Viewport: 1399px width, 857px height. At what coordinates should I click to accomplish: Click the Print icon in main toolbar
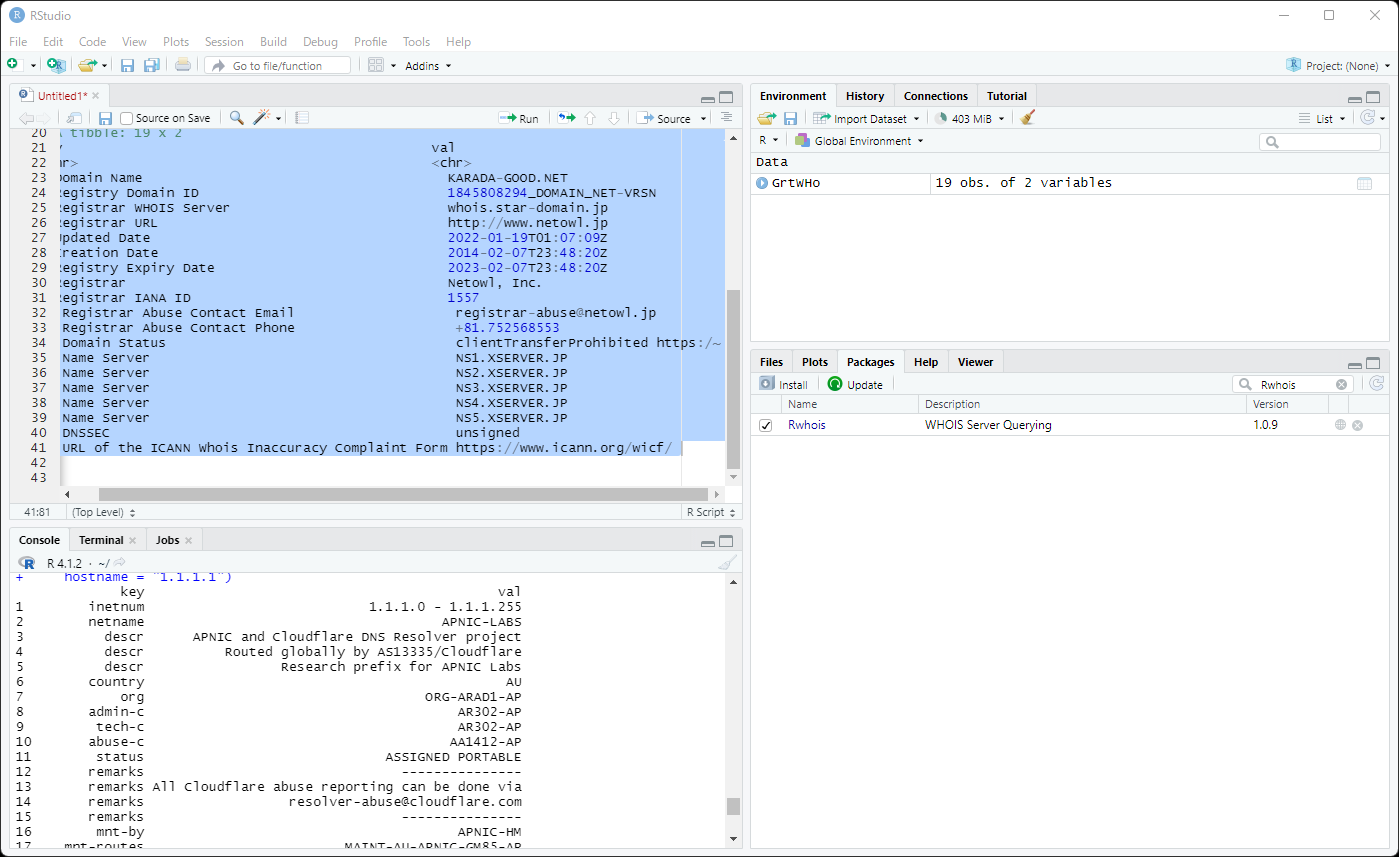(x=182, y=65)
